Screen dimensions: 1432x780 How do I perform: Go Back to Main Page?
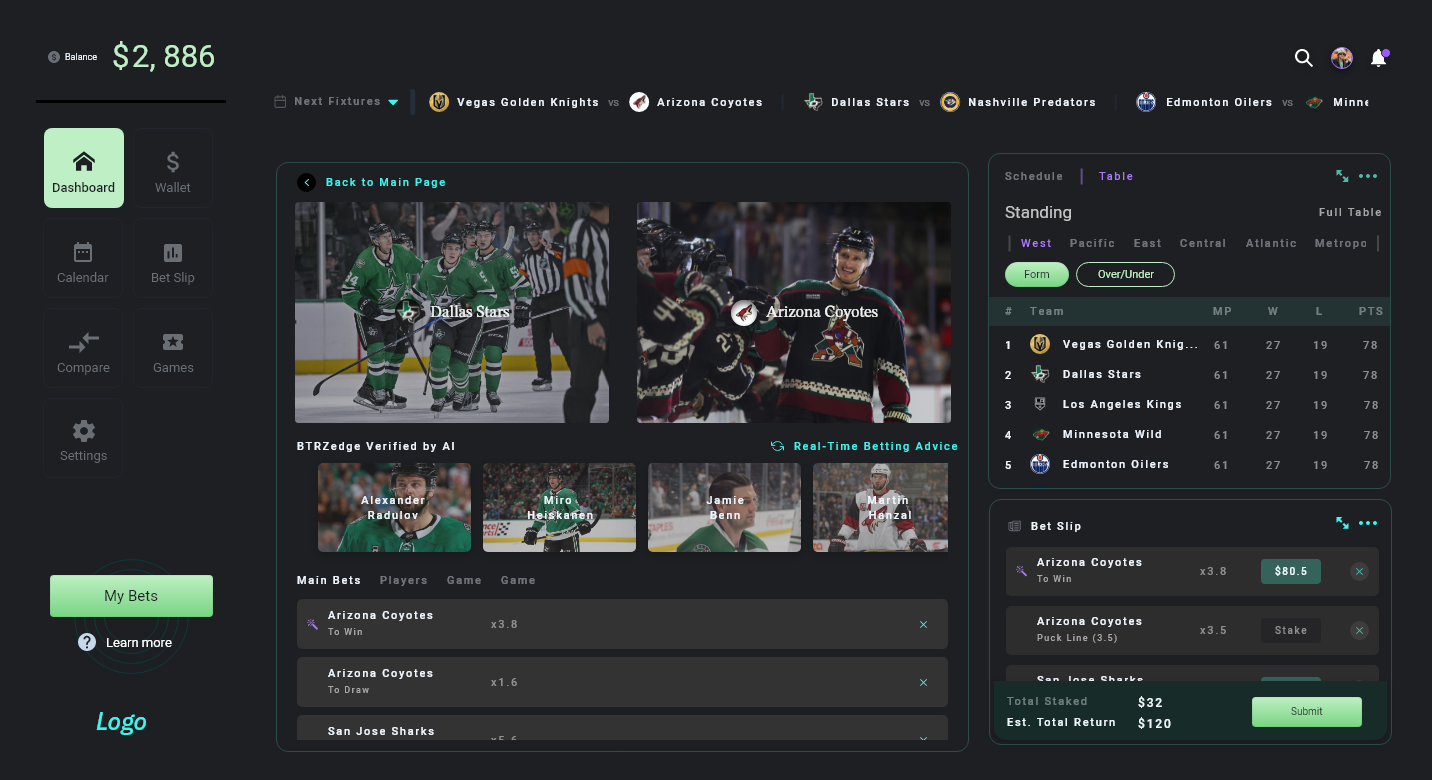(x=377, y=182)
